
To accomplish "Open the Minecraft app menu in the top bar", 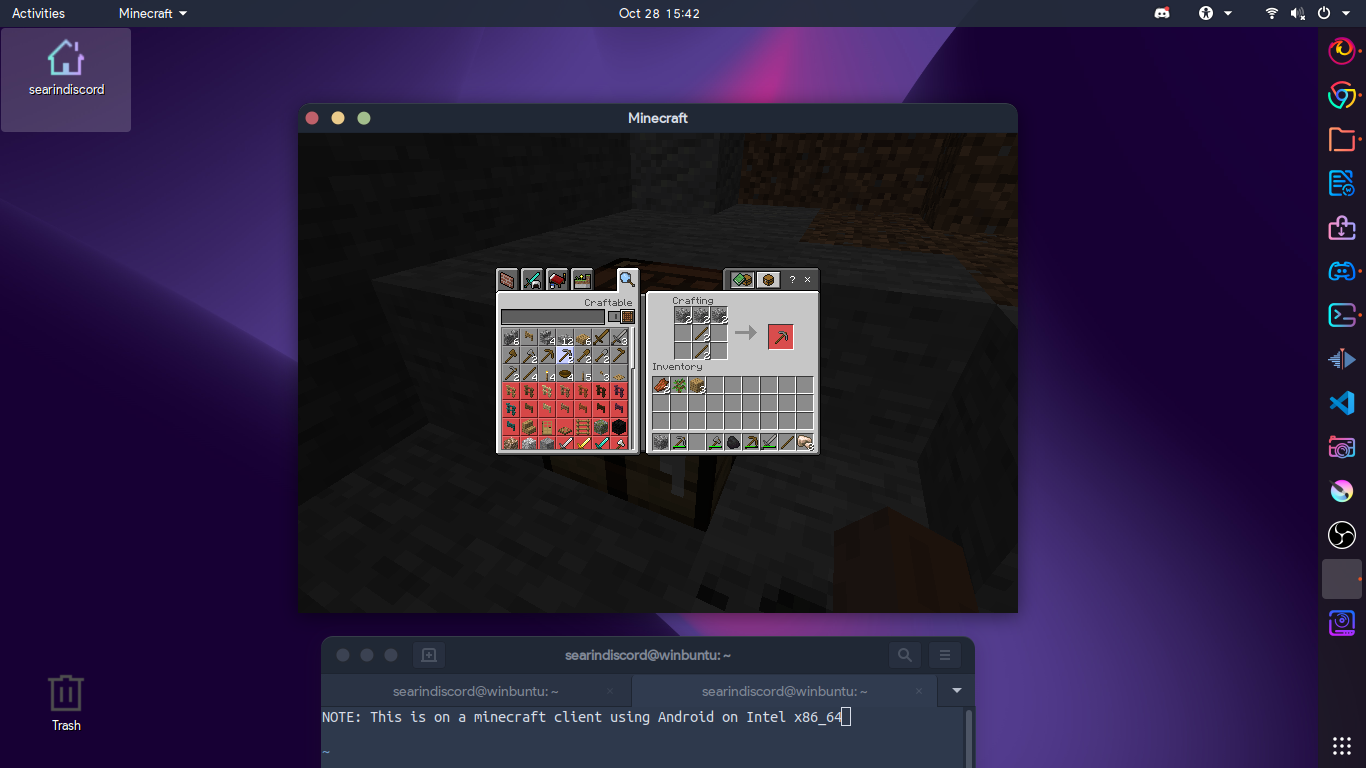I will point(152,13).
